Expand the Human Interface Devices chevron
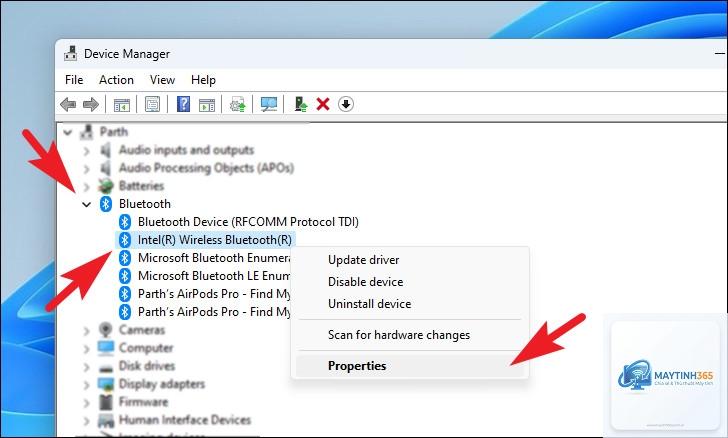The image size is (728, 438). (86, 421)
